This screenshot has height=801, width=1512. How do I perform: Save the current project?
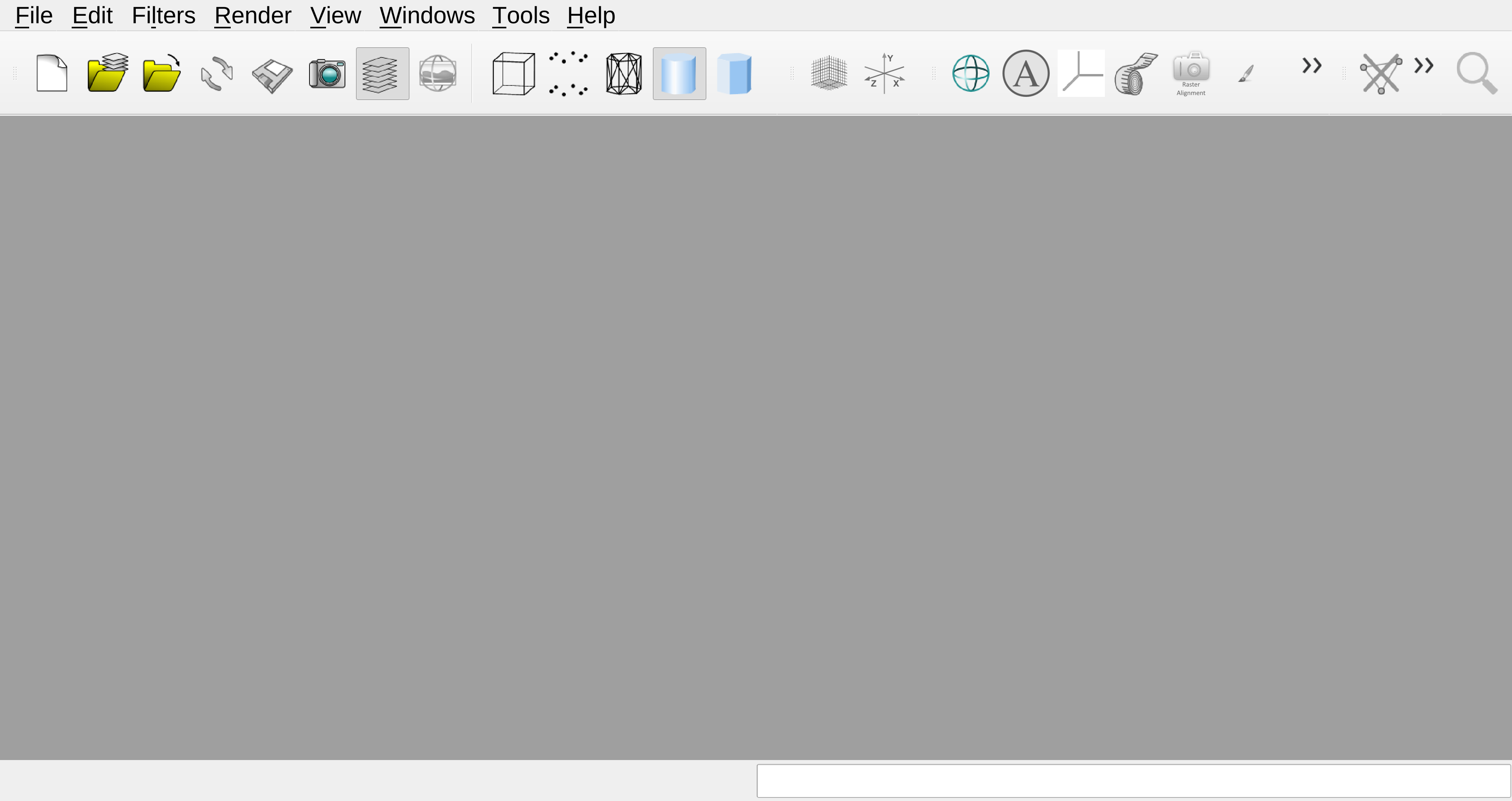coord(270,73)
